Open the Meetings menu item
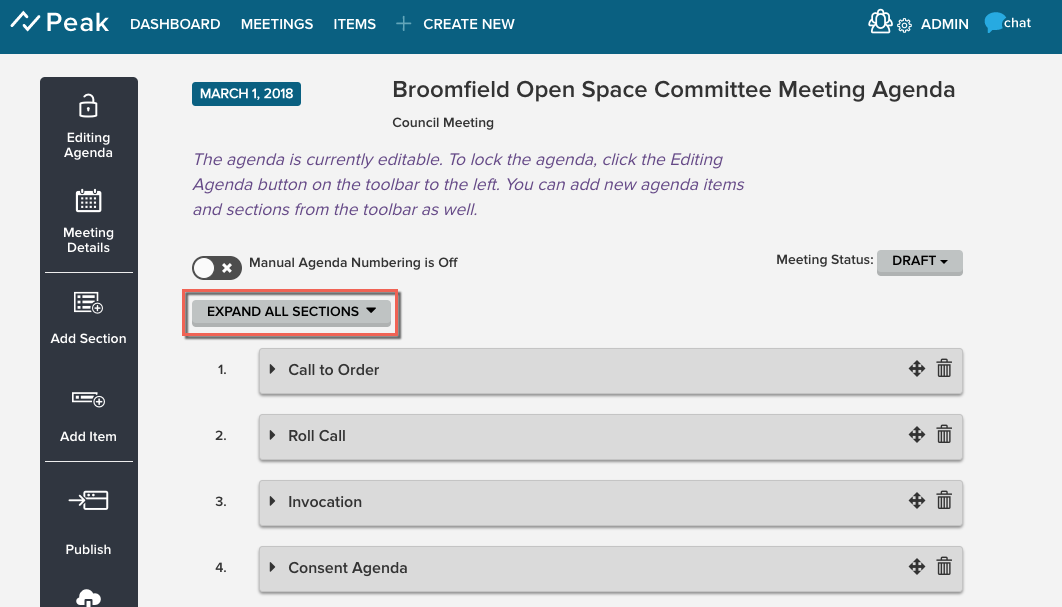The image size is (1062, 607). (x=277, y=24)
